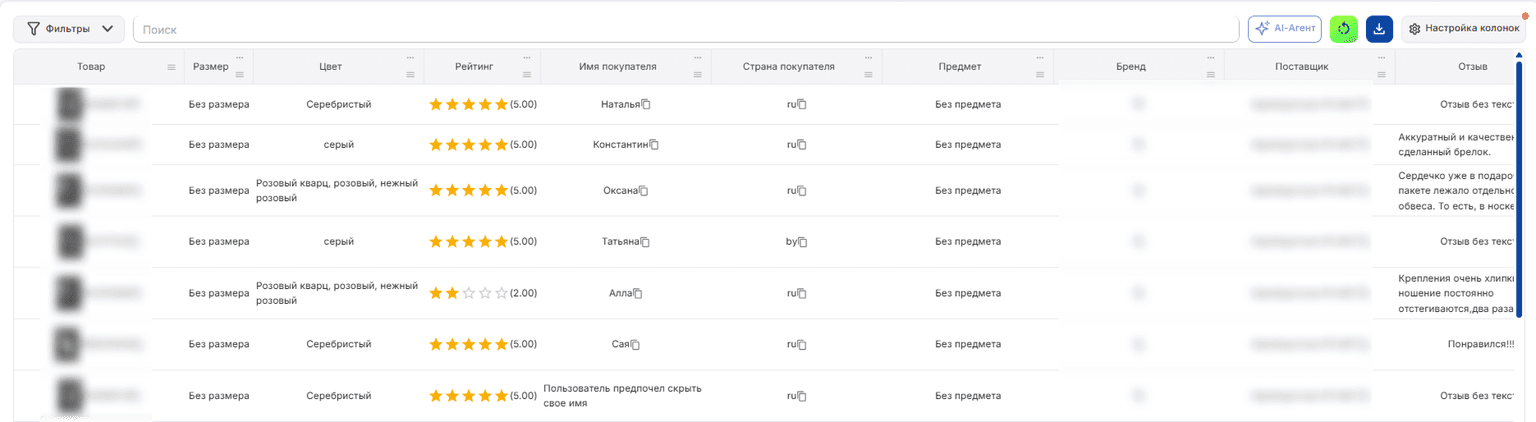Click the green refresh icon button
Screen dimensions: 1536x422
1344,29
